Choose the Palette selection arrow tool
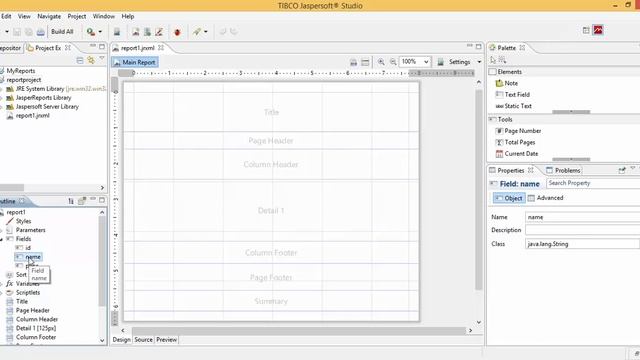This screenshot has height=360, width=640. [493, 60]
